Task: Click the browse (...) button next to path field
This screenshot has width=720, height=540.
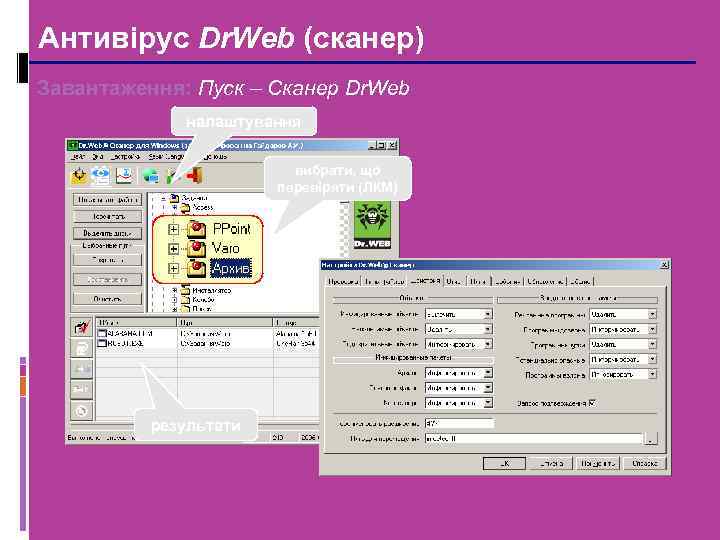Action: [650, 439]
